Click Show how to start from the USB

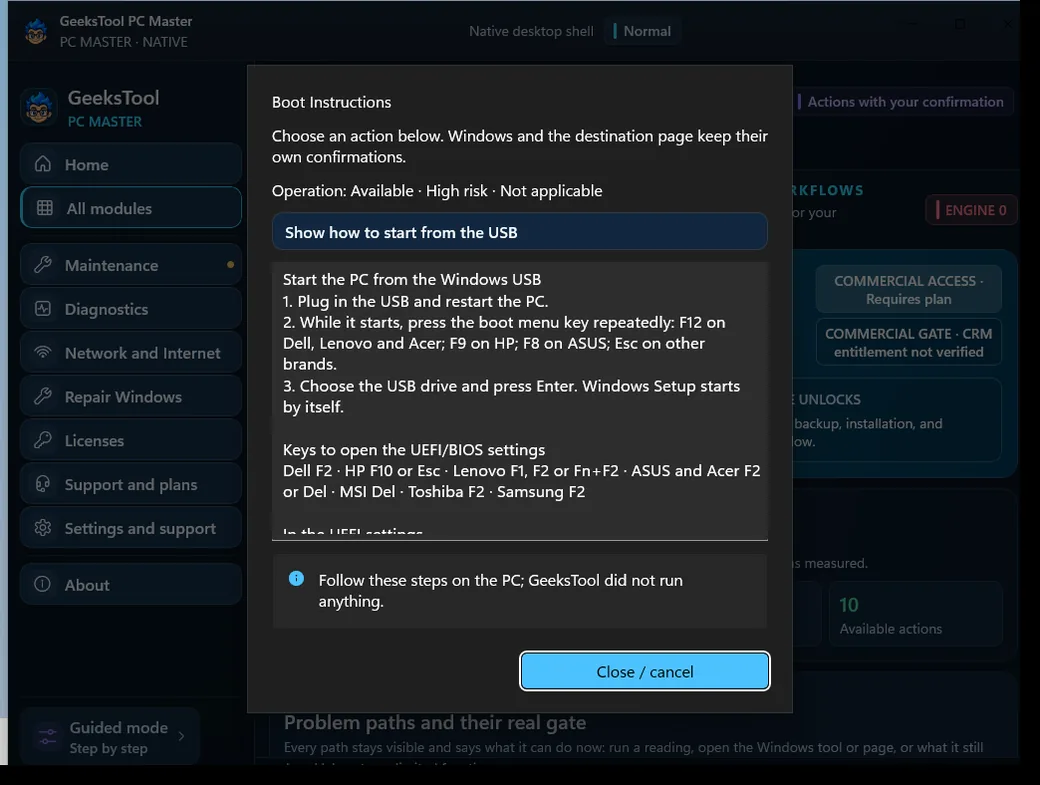(519, 231)
